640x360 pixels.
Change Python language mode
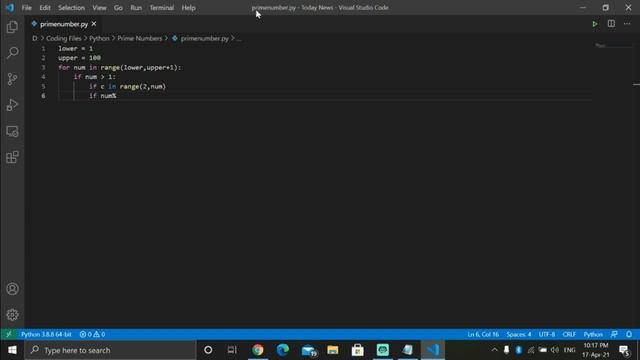pos(593,334)
